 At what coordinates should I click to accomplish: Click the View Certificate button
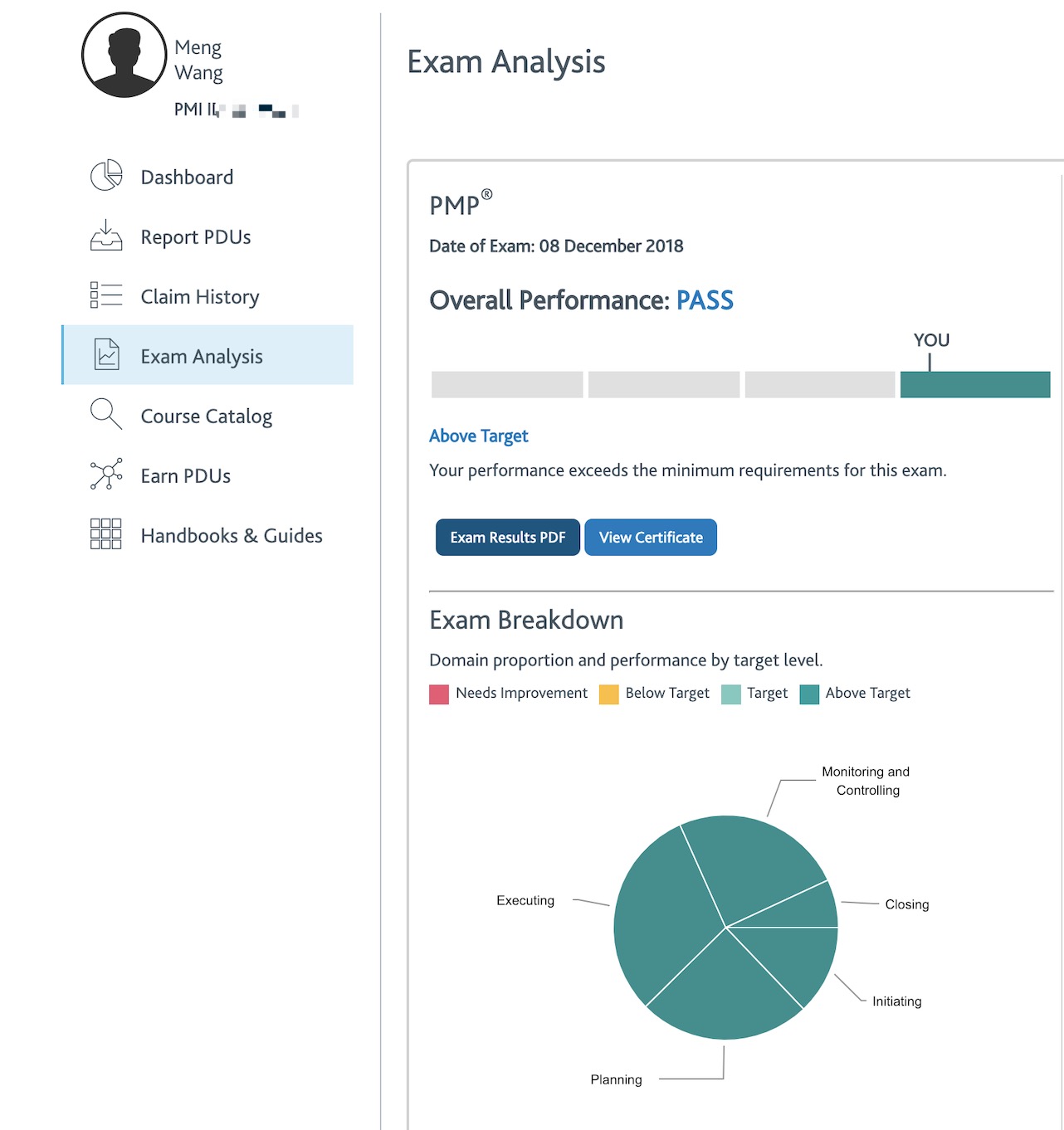tap(651, 538)
